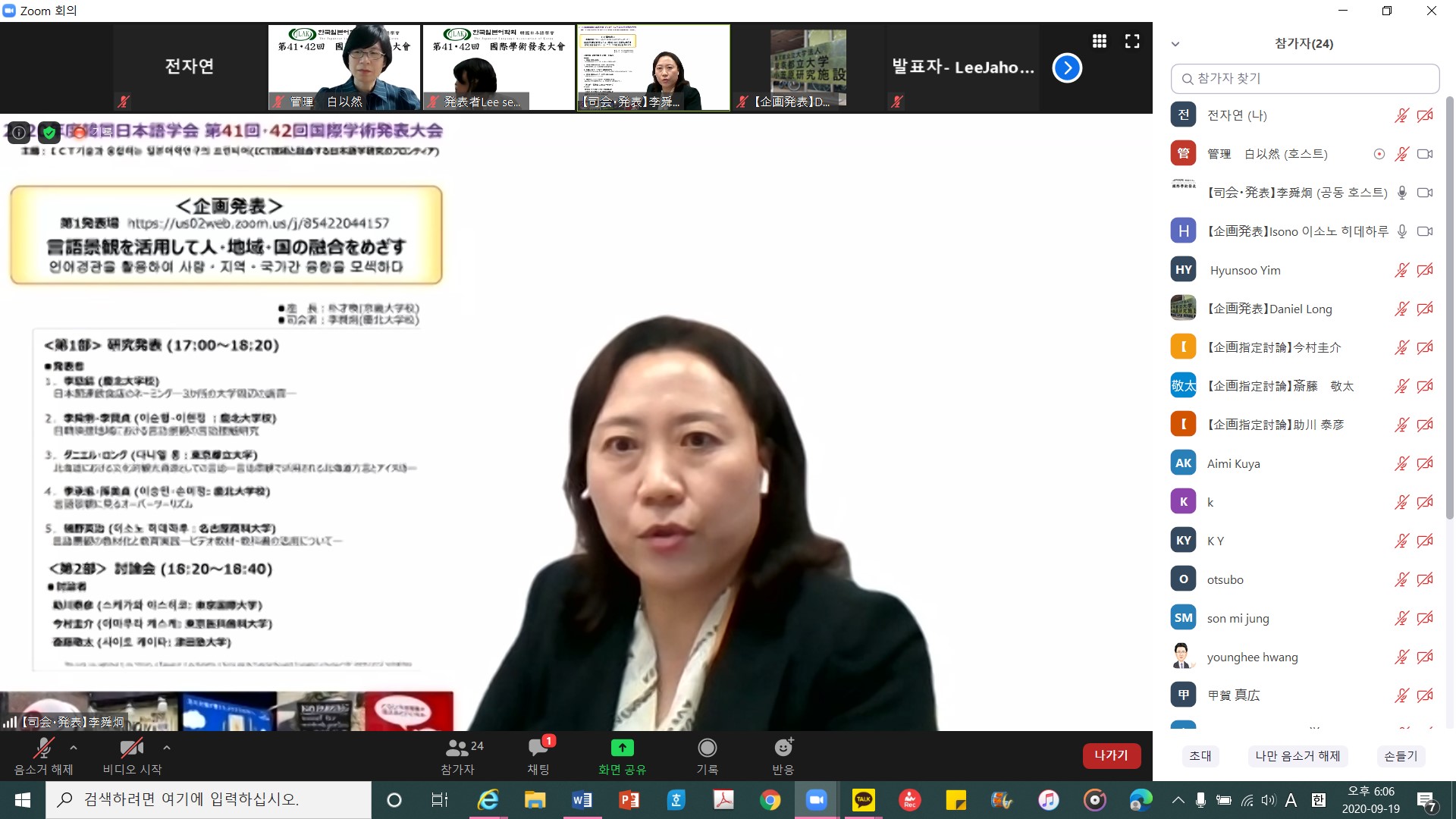Click the green share screen icon
Screen dimensions: 1456x819
coord(622,748)
